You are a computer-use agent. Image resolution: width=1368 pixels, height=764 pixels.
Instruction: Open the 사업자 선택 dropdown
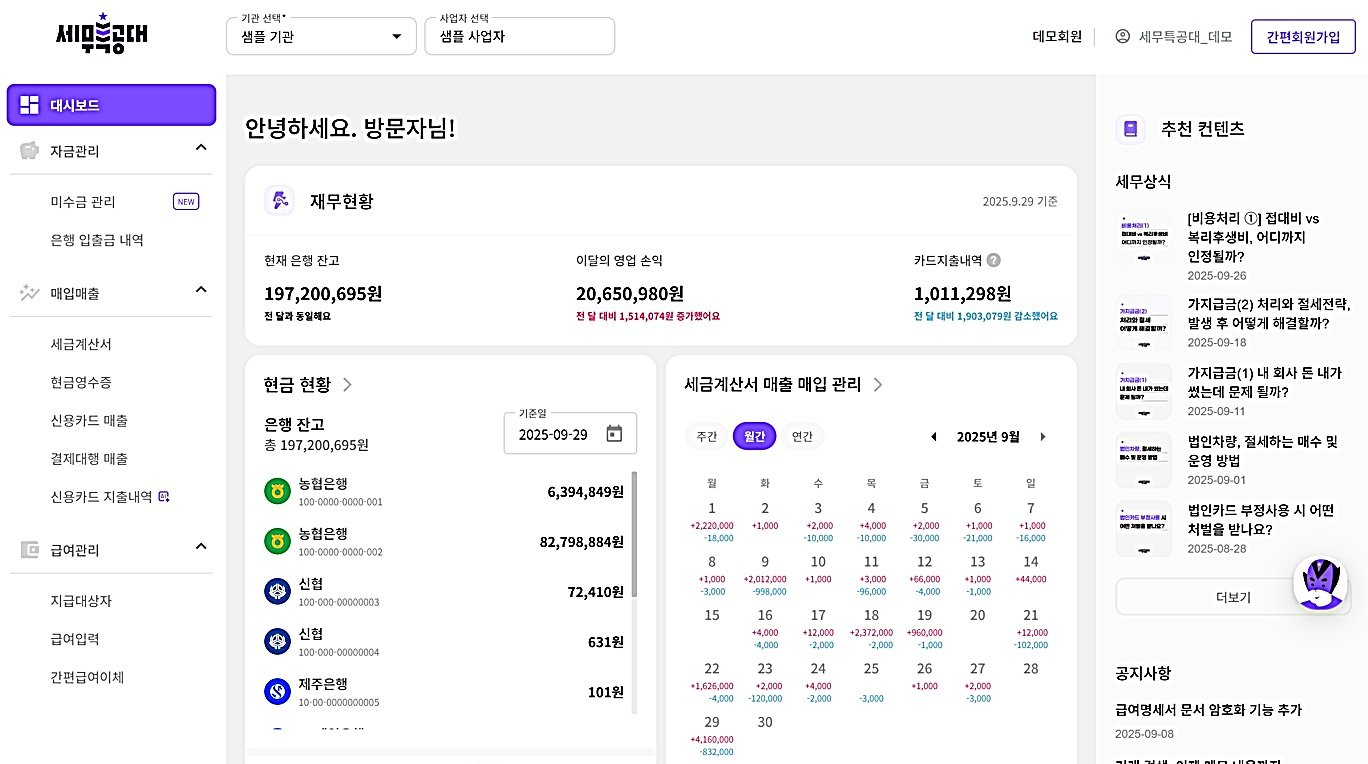point(519,36)
